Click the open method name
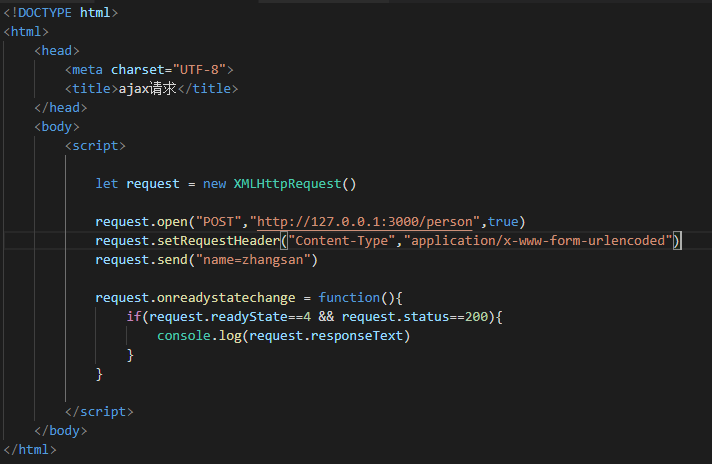 click(x=172, y=222)
